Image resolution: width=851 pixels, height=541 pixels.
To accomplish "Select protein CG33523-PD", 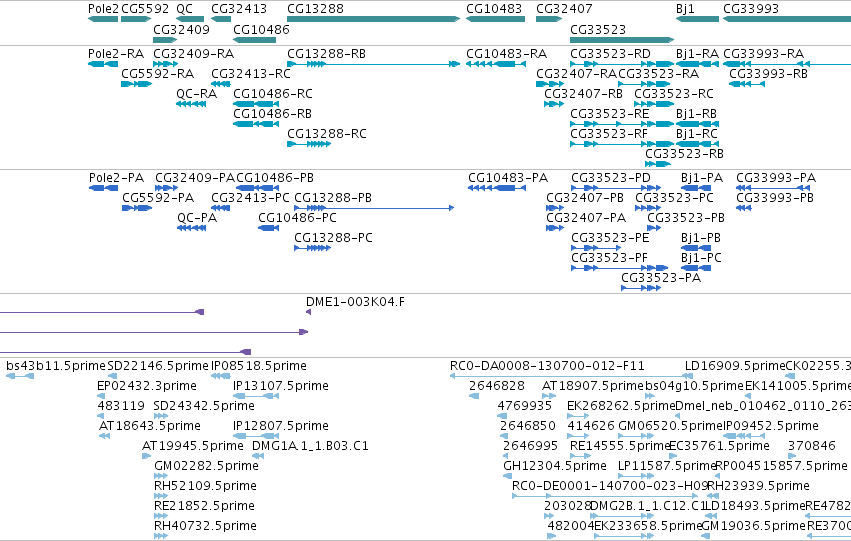I will coord(611,178).
